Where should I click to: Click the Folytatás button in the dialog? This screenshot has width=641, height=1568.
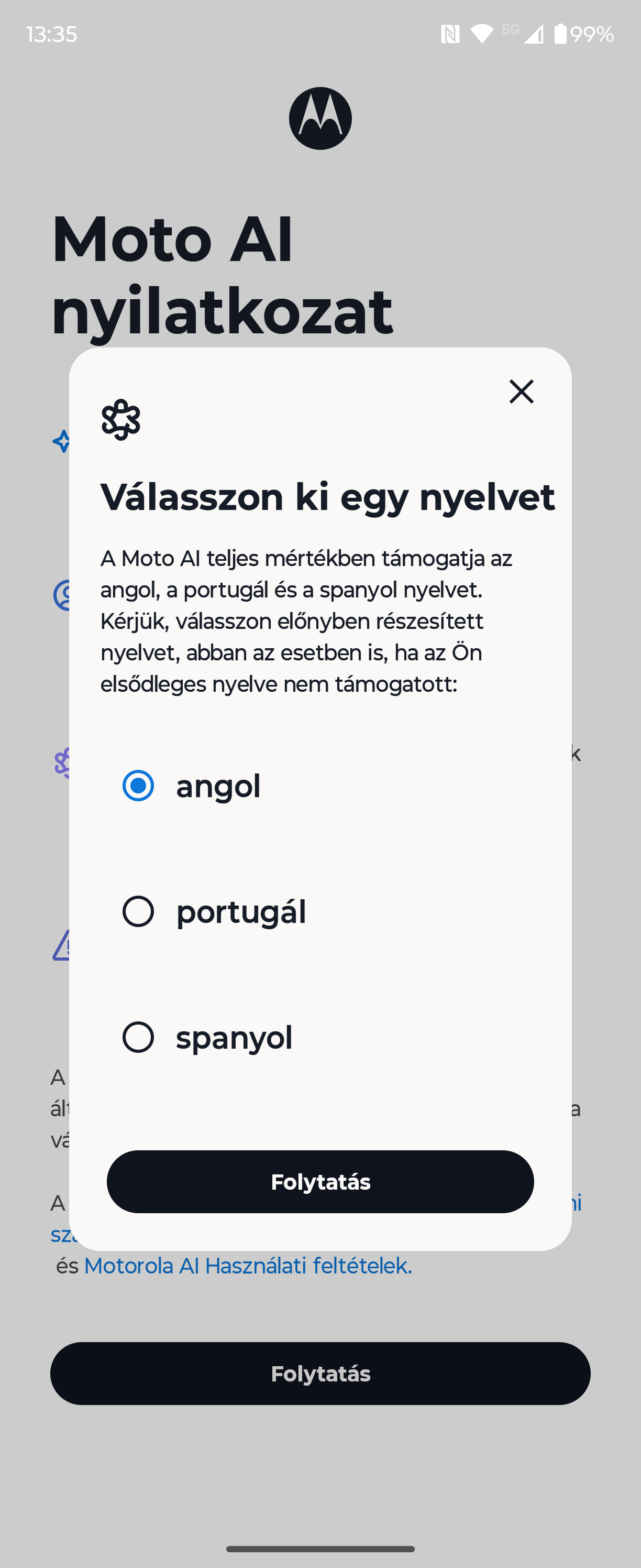(x=320, y=1181)
